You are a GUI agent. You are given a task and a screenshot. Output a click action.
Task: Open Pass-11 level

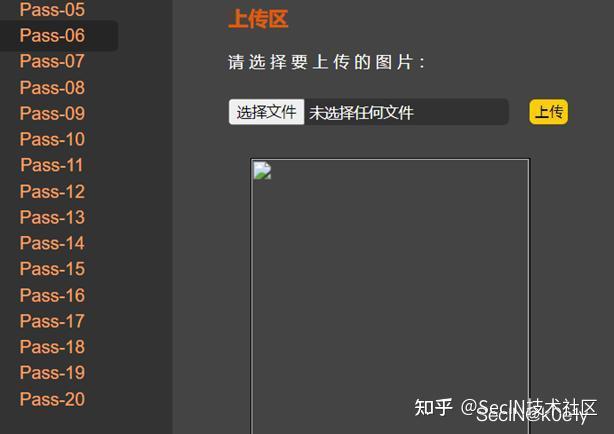point(52,165)
